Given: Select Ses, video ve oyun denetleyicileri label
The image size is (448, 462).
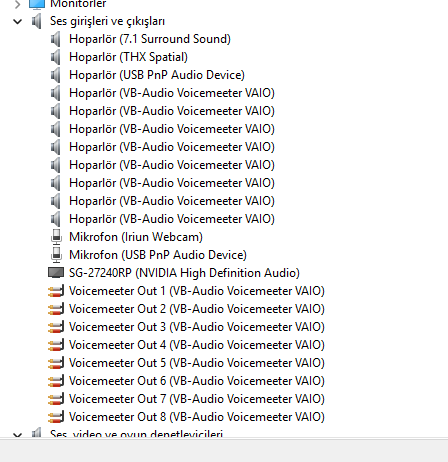Looking at the screenshot, I should click(x=136, y=434).
